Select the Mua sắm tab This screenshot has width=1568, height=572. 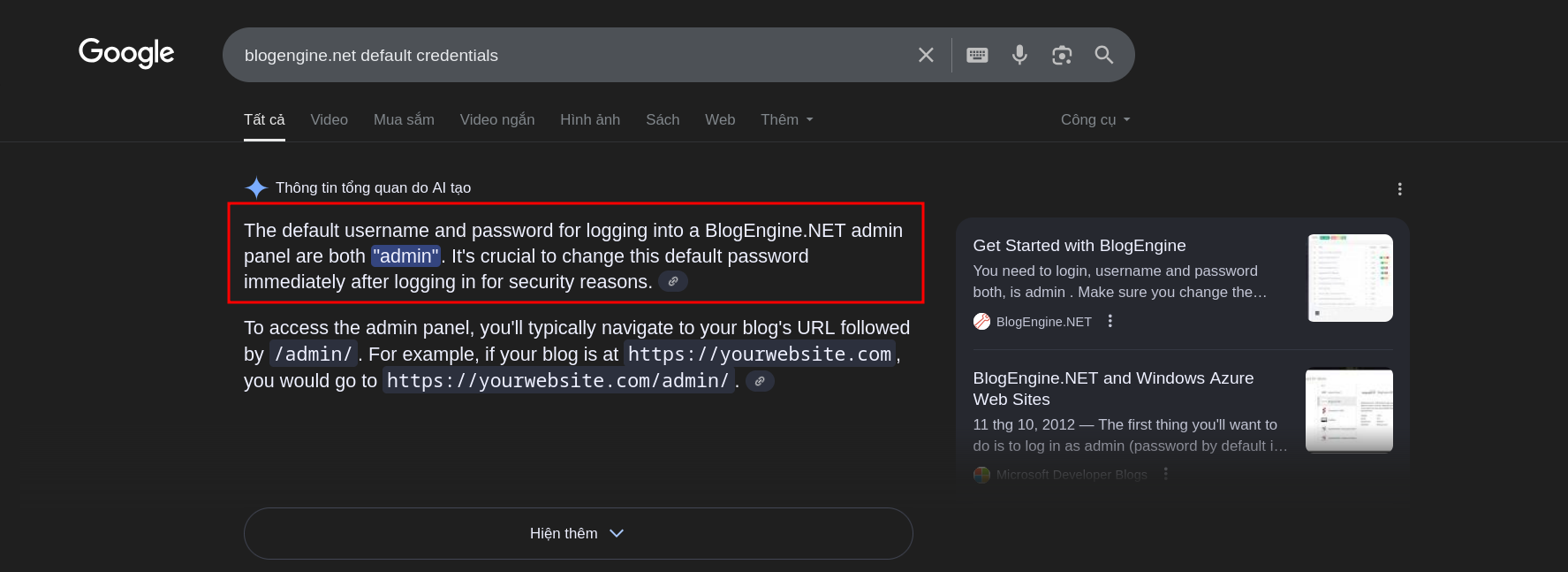[404, 120]
